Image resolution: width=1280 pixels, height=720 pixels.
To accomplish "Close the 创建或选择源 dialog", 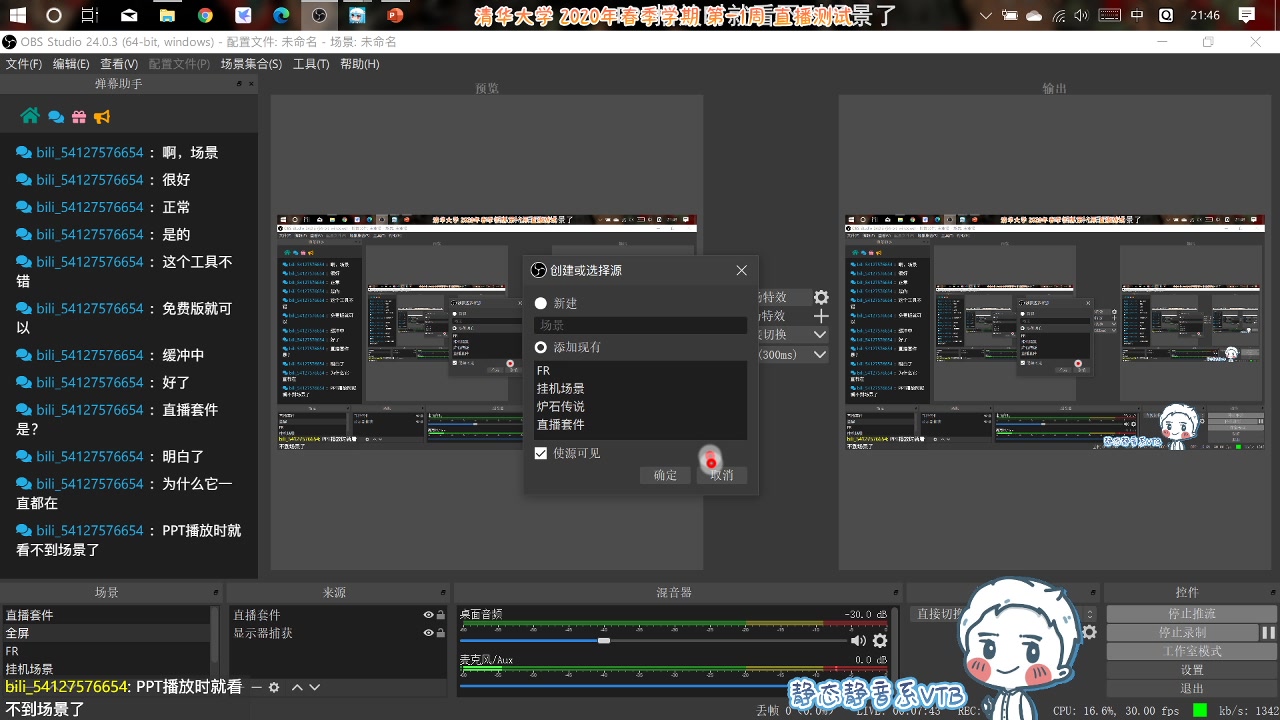I will 741,270.
